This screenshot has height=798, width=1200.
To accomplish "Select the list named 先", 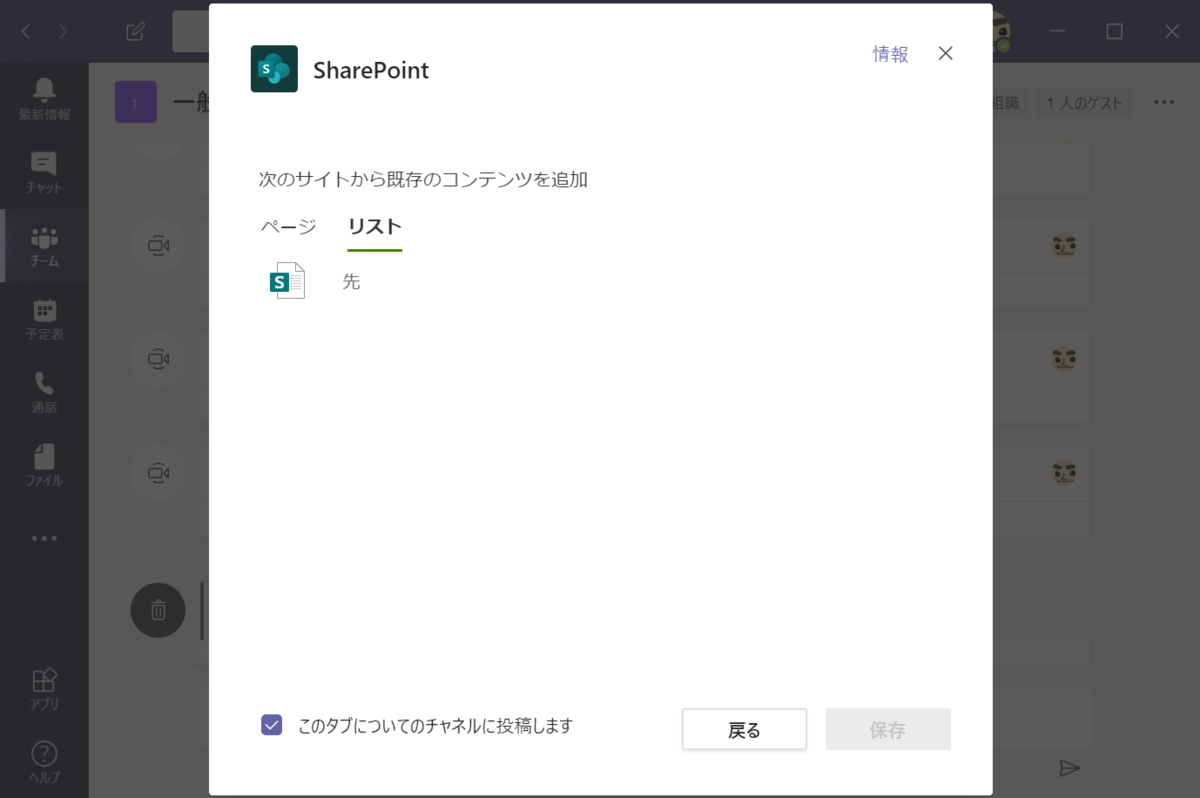I will click(x=351, y=282).
